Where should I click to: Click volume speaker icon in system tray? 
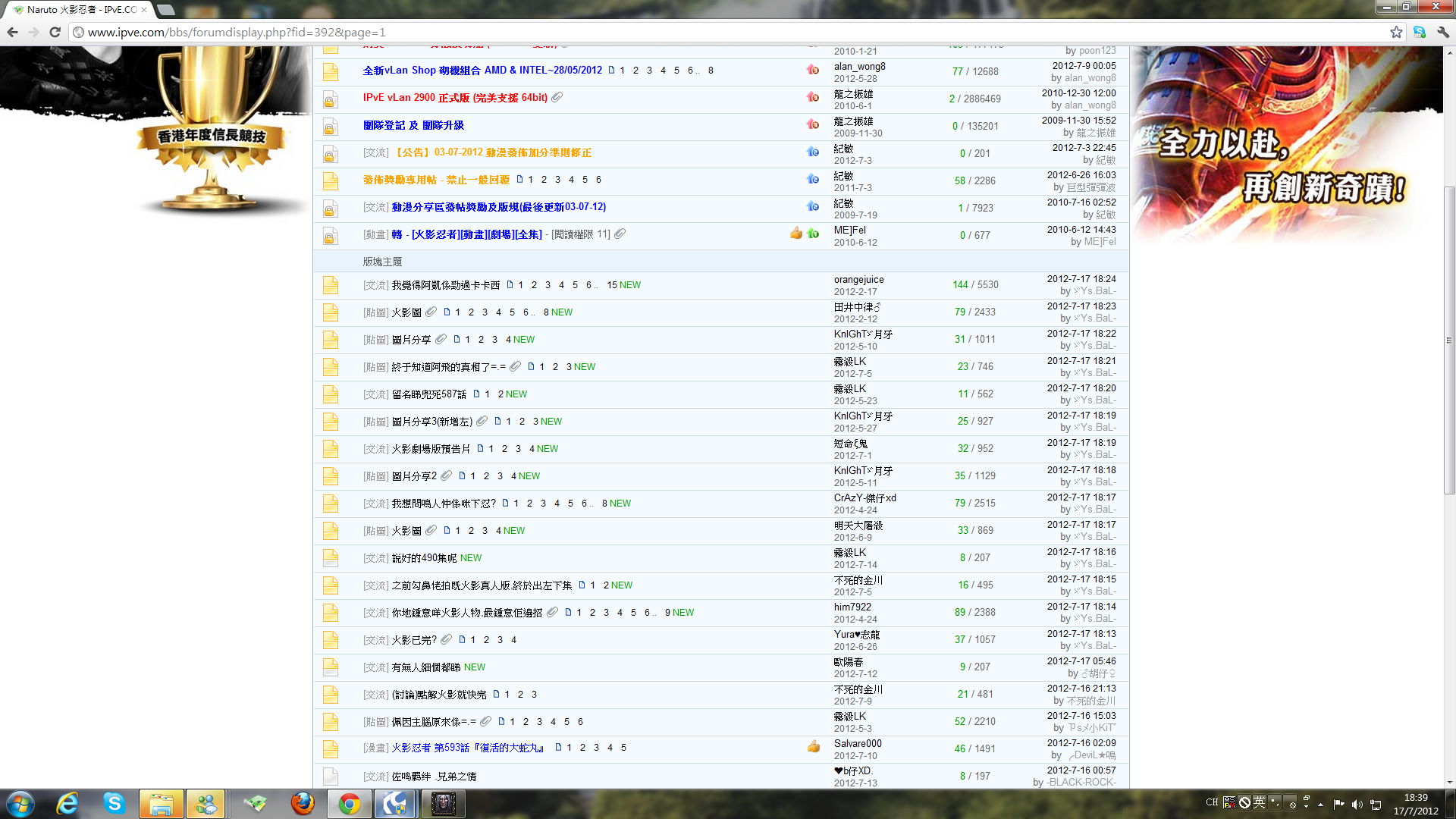1357,804
